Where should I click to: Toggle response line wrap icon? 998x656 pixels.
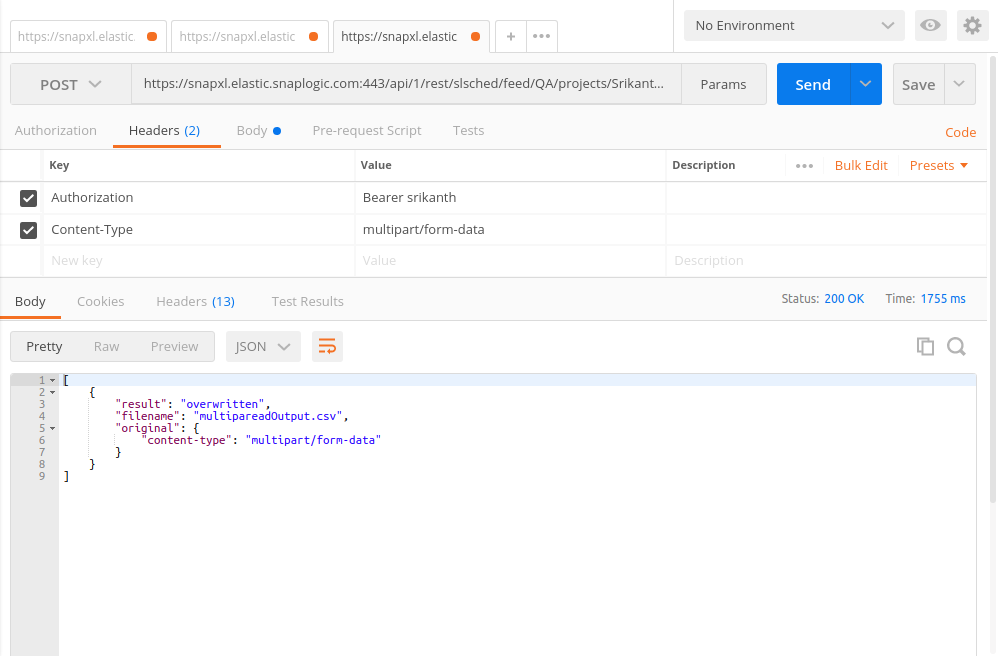327,346
